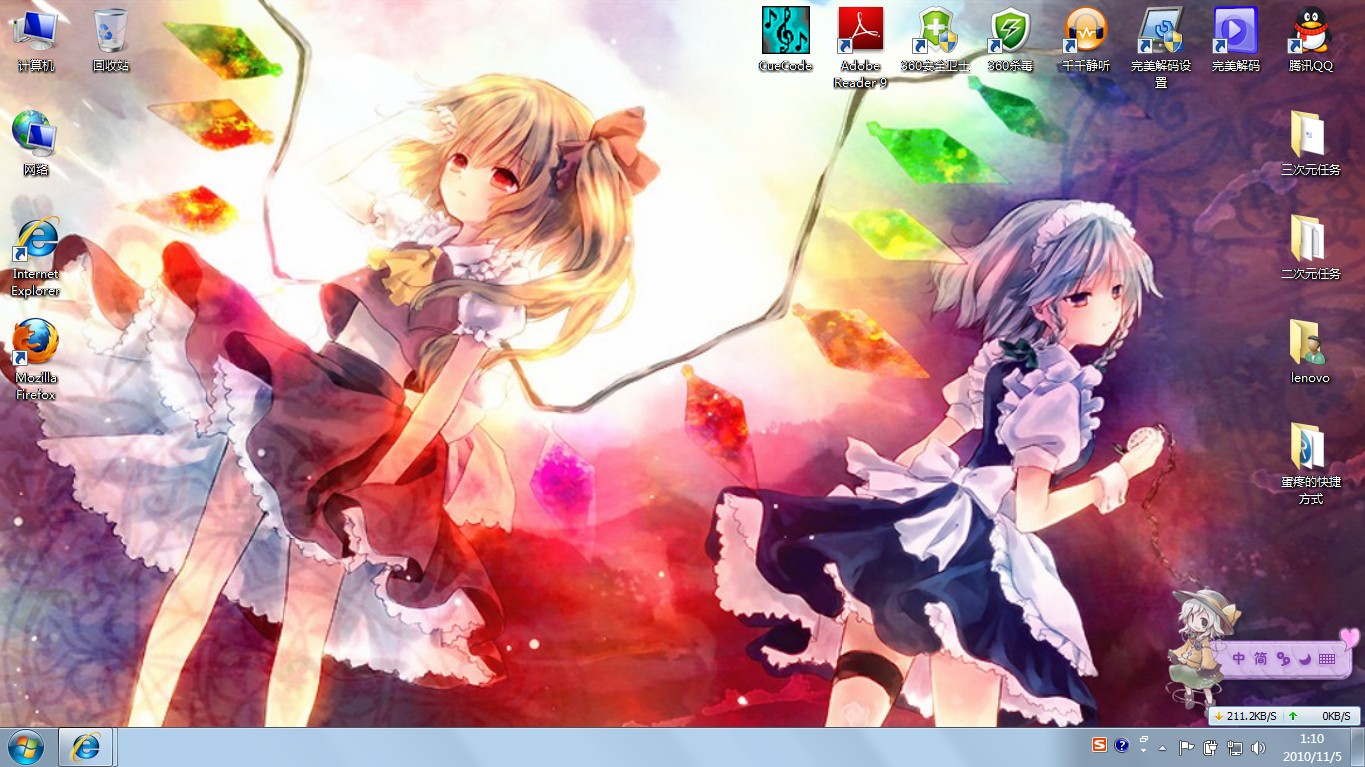
Task: Click the Show desktop strip on taskbar
Action: pyautogui.click(x=1357, y=747)
